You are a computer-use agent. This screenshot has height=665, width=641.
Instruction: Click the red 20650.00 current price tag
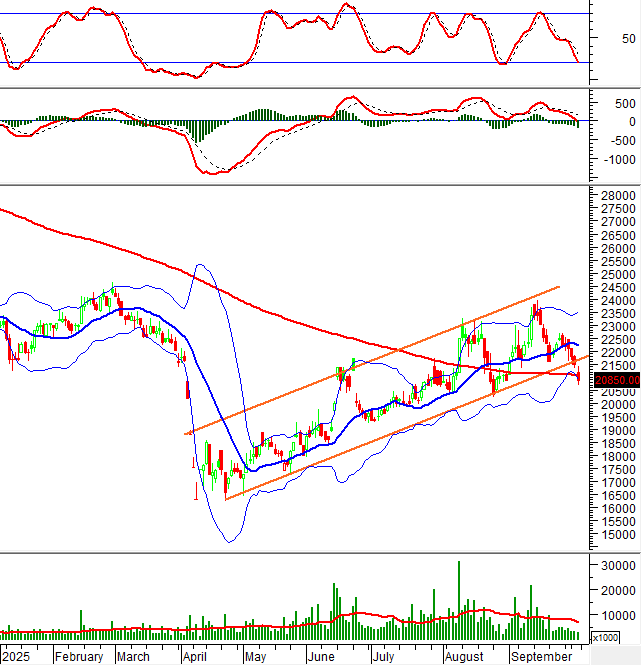pyautogui.click(x=615, y=380)
